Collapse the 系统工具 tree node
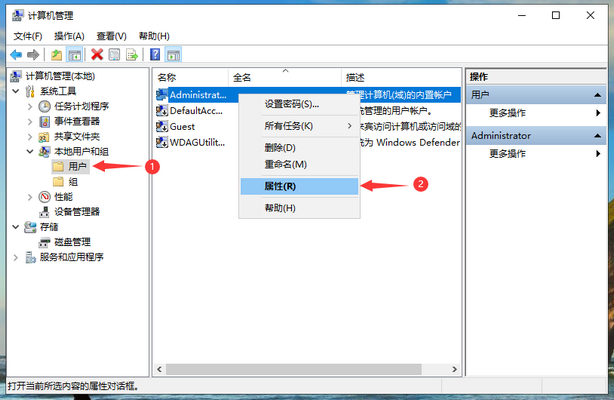Viewport: 614px width, 400px height. pos(14,92)
